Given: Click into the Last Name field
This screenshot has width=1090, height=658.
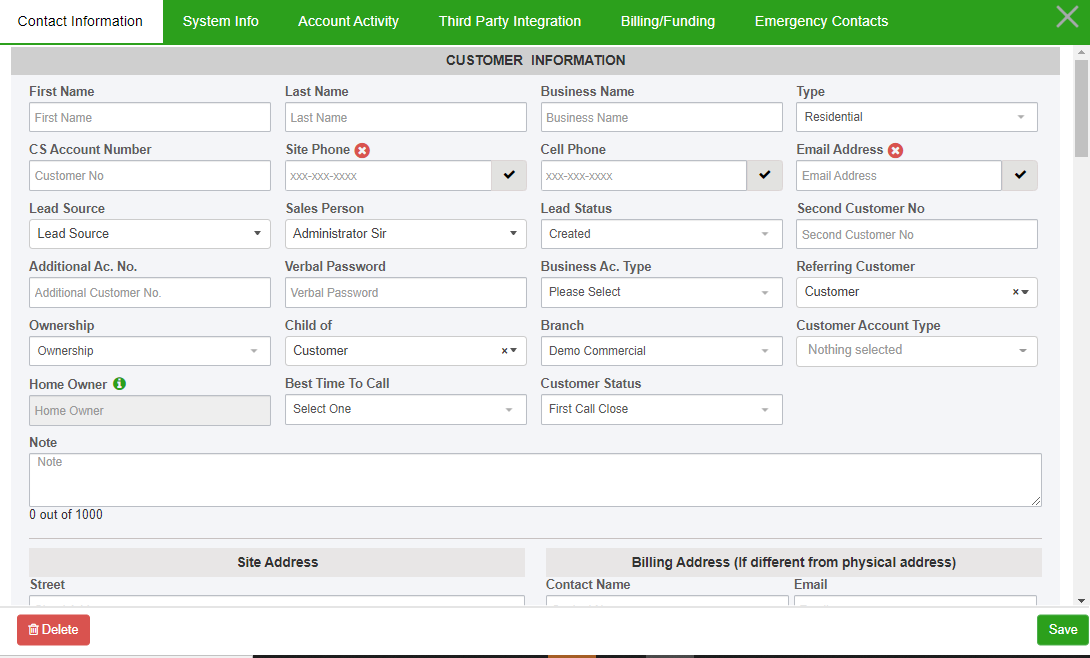Looking at the screenshot, I should click(405, 117).
